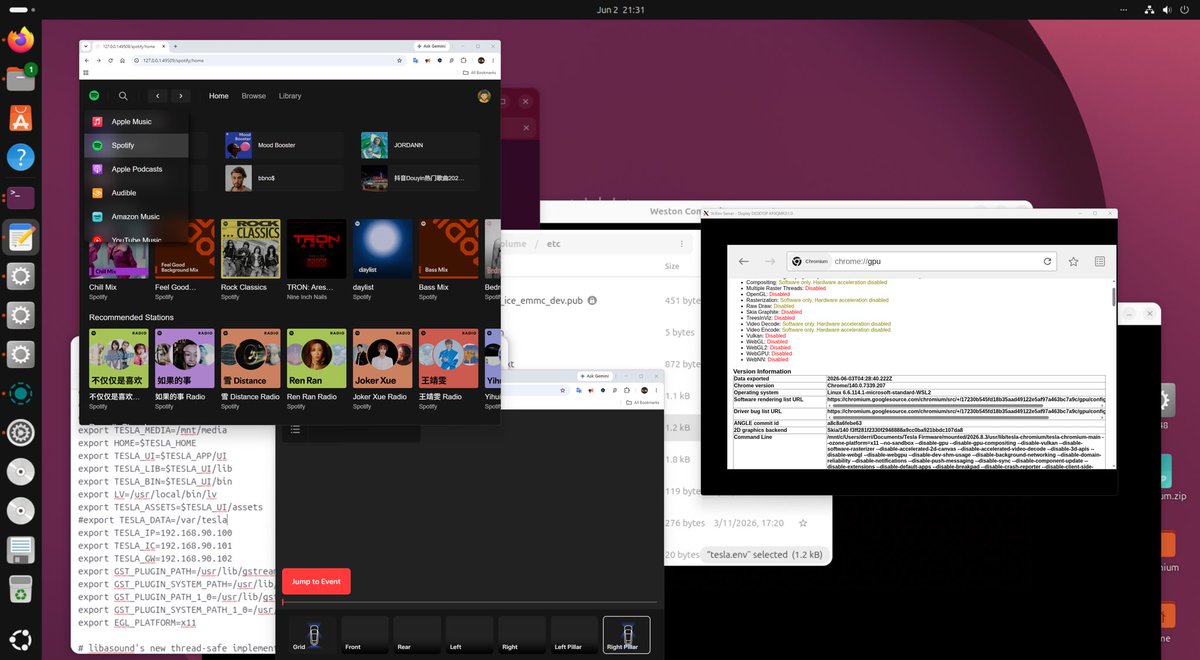Click the 127.0.0.1 address bar in top browser

pos(270,60)
